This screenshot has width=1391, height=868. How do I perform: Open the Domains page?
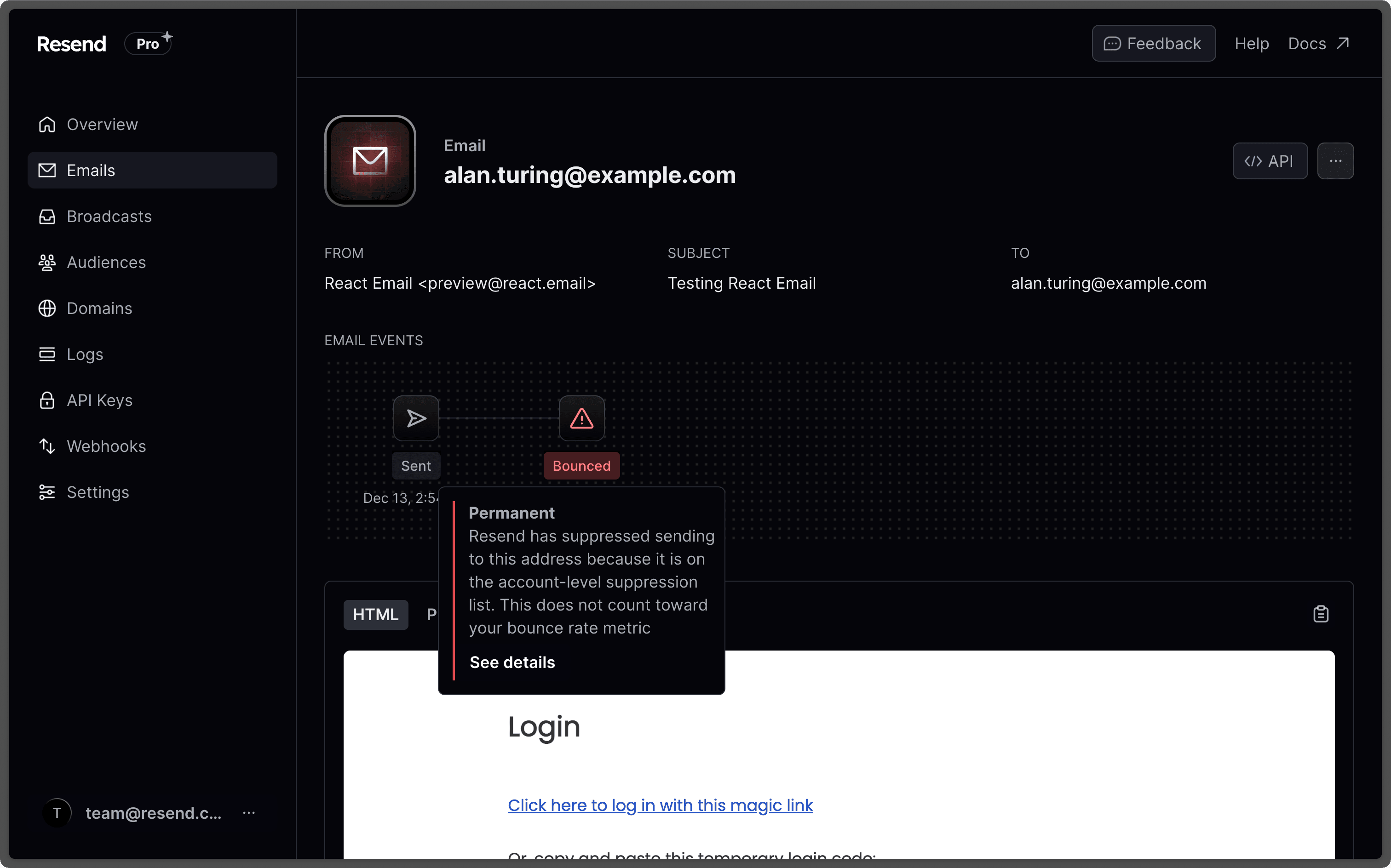tap(99, 308)
